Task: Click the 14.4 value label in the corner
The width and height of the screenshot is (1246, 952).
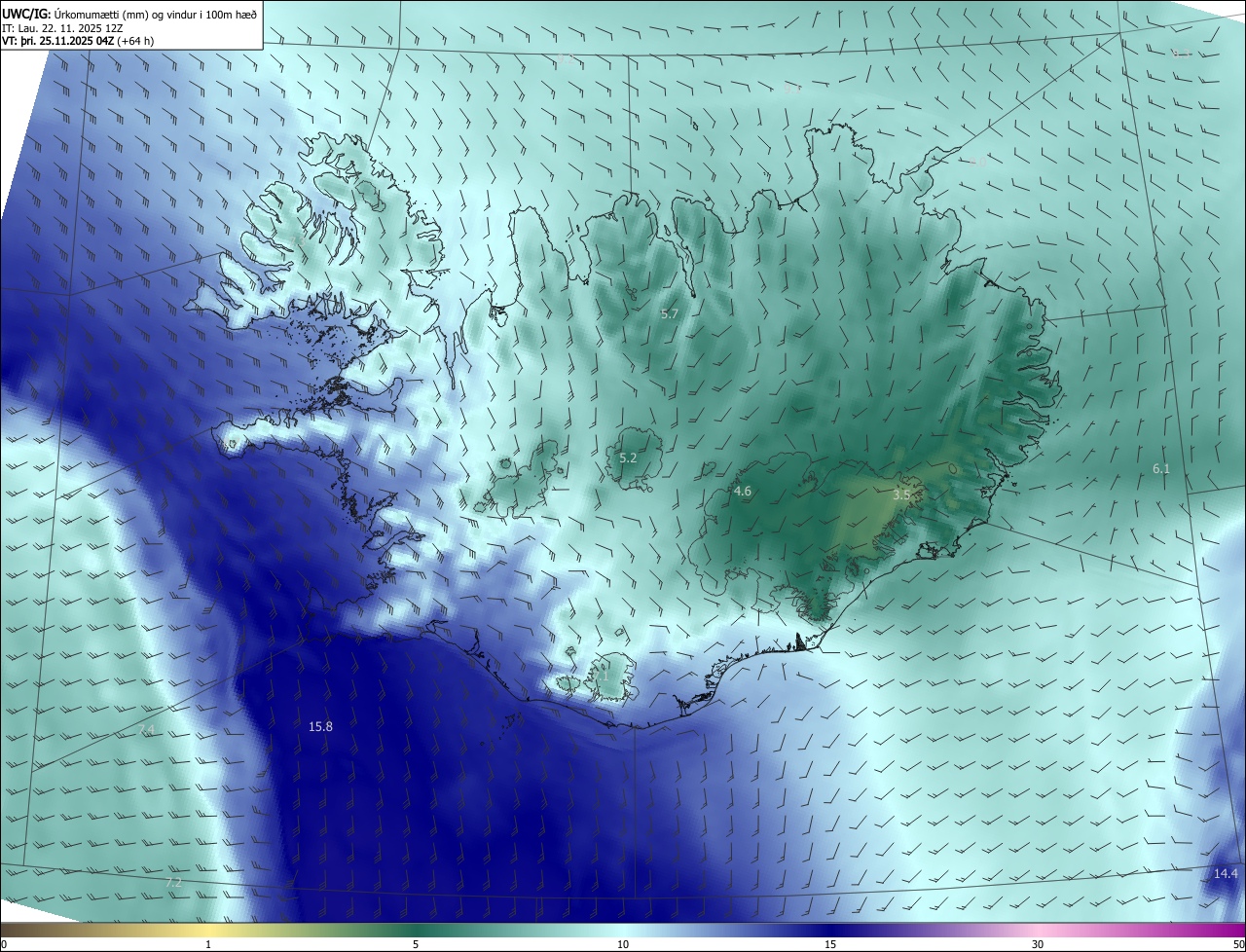Action: [1226, 873]
